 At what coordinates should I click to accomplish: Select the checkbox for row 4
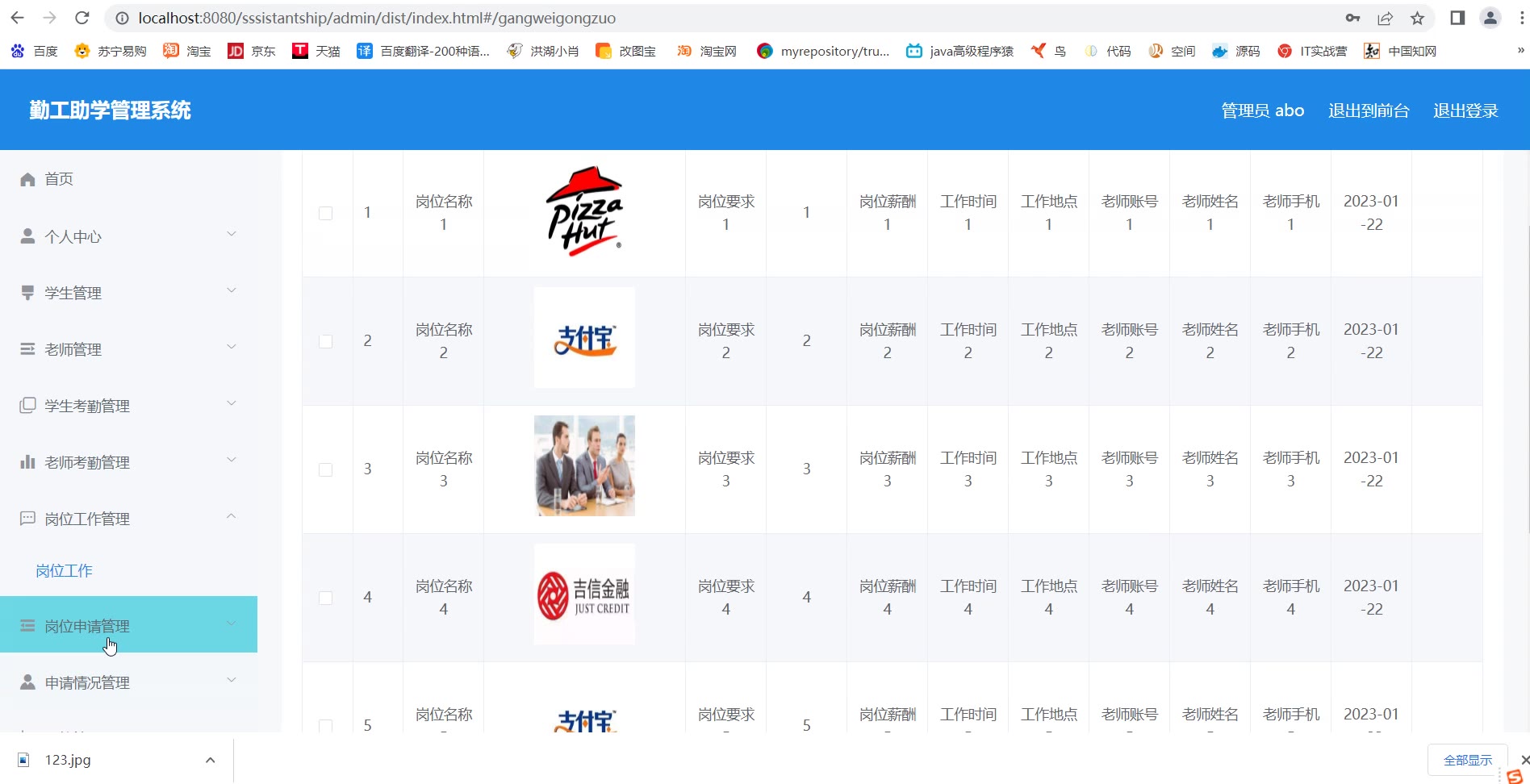(x=326, y=598)
